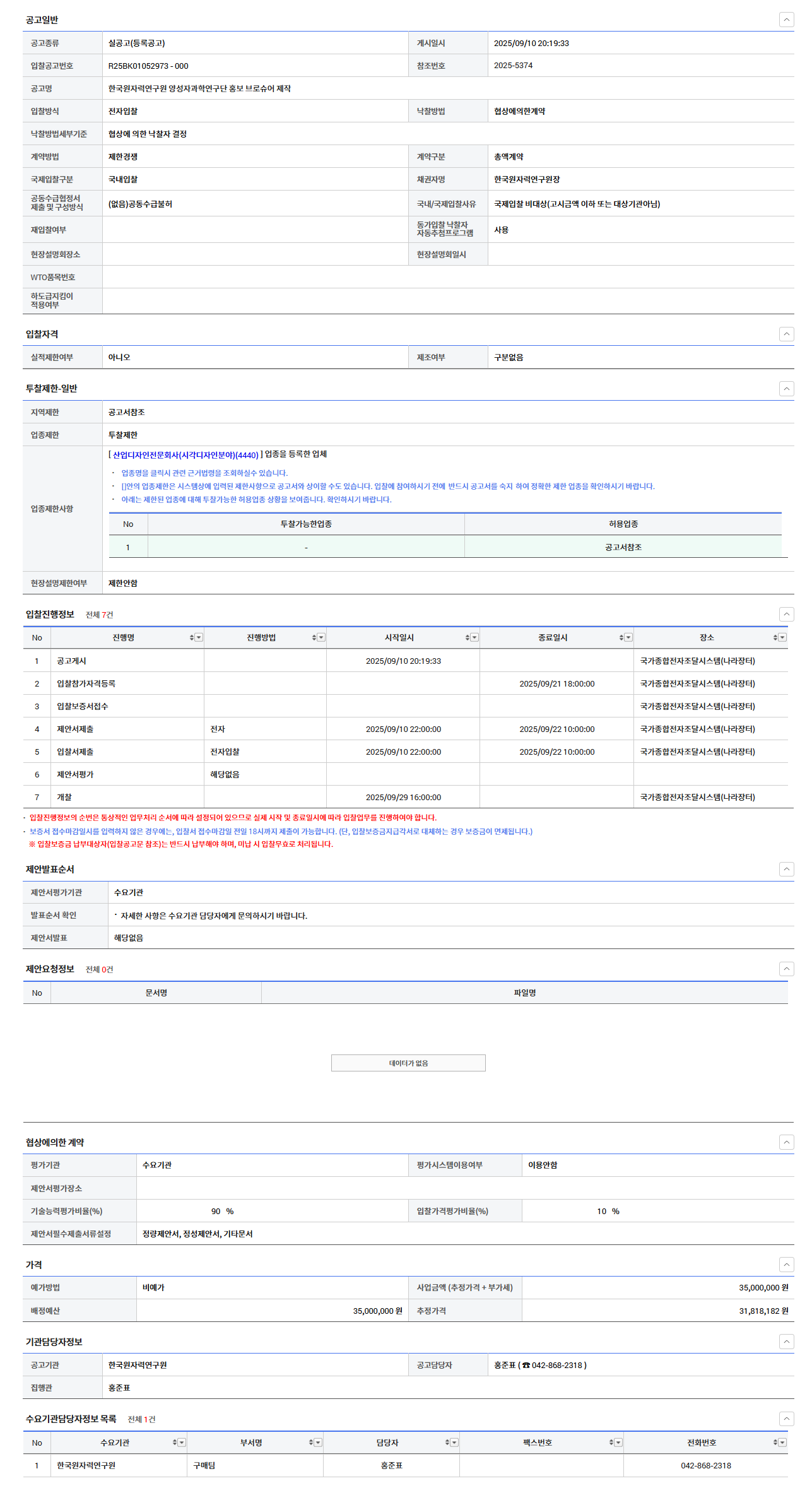Sort the 시작일시 column
812x1505 pixels.
click(x=468, y=638)
